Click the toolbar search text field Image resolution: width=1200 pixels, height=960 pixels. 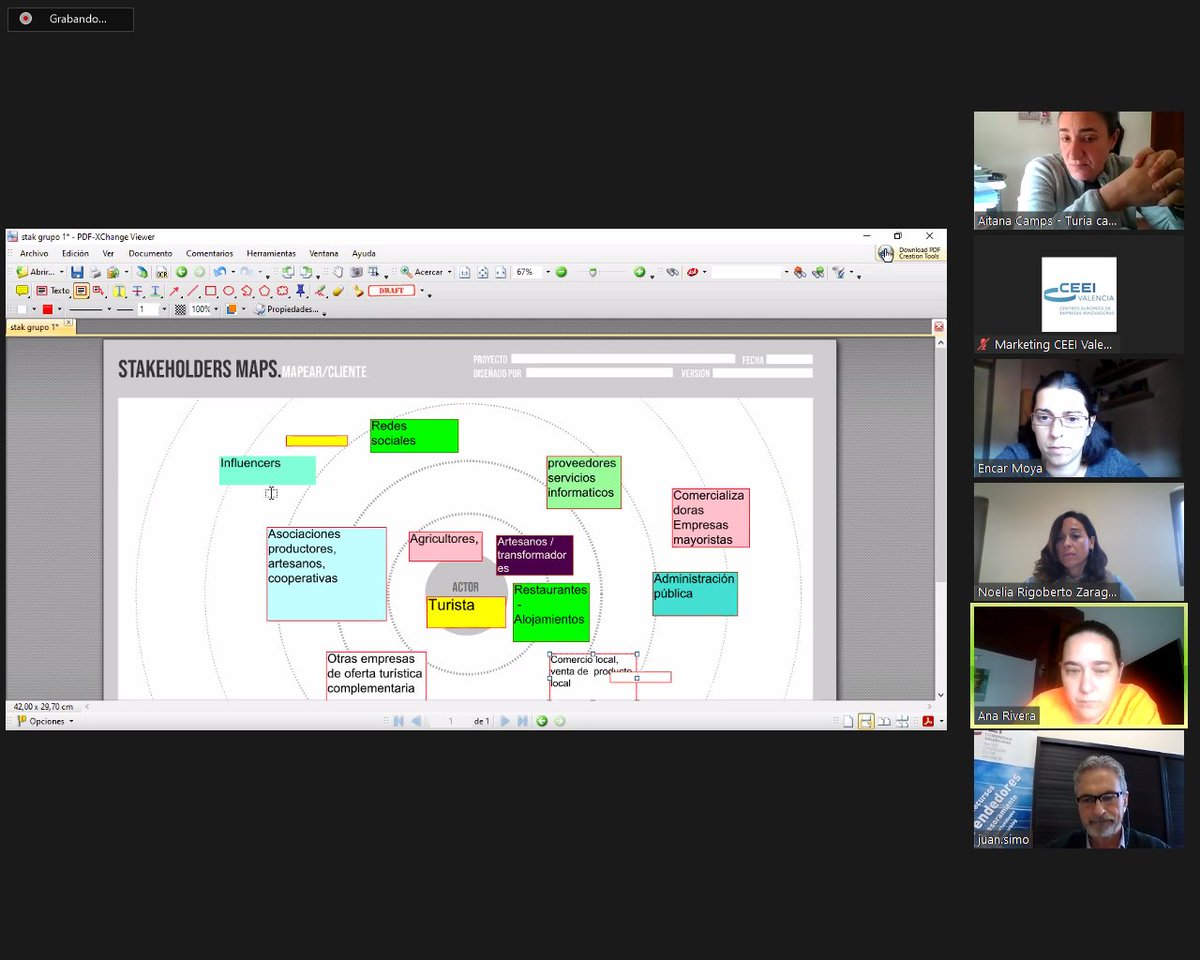tap(746, 272)
